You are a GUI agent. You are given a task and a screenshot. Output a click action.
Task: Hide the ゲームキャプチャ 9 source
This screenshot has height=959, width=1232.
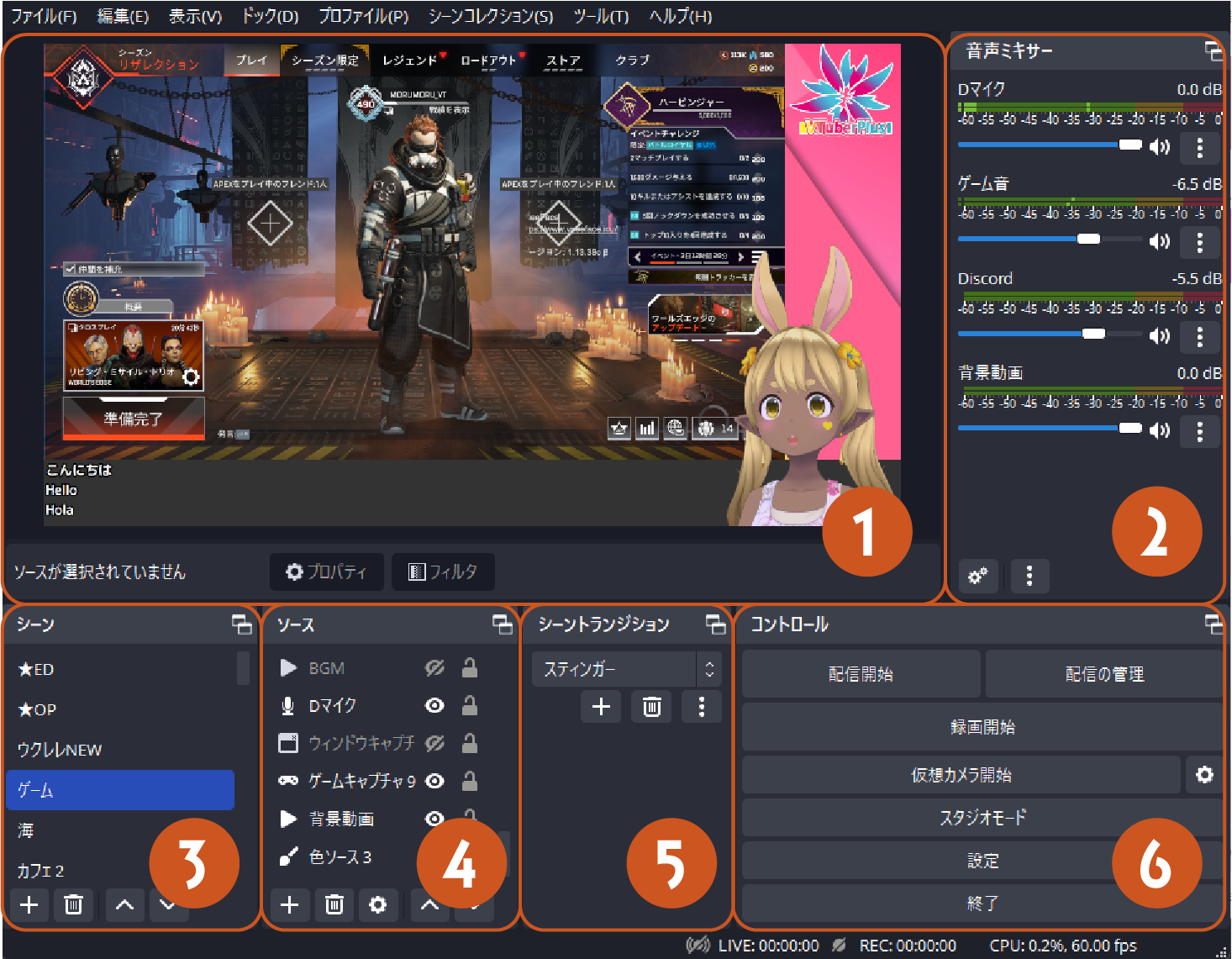click(x=434, y=781)
